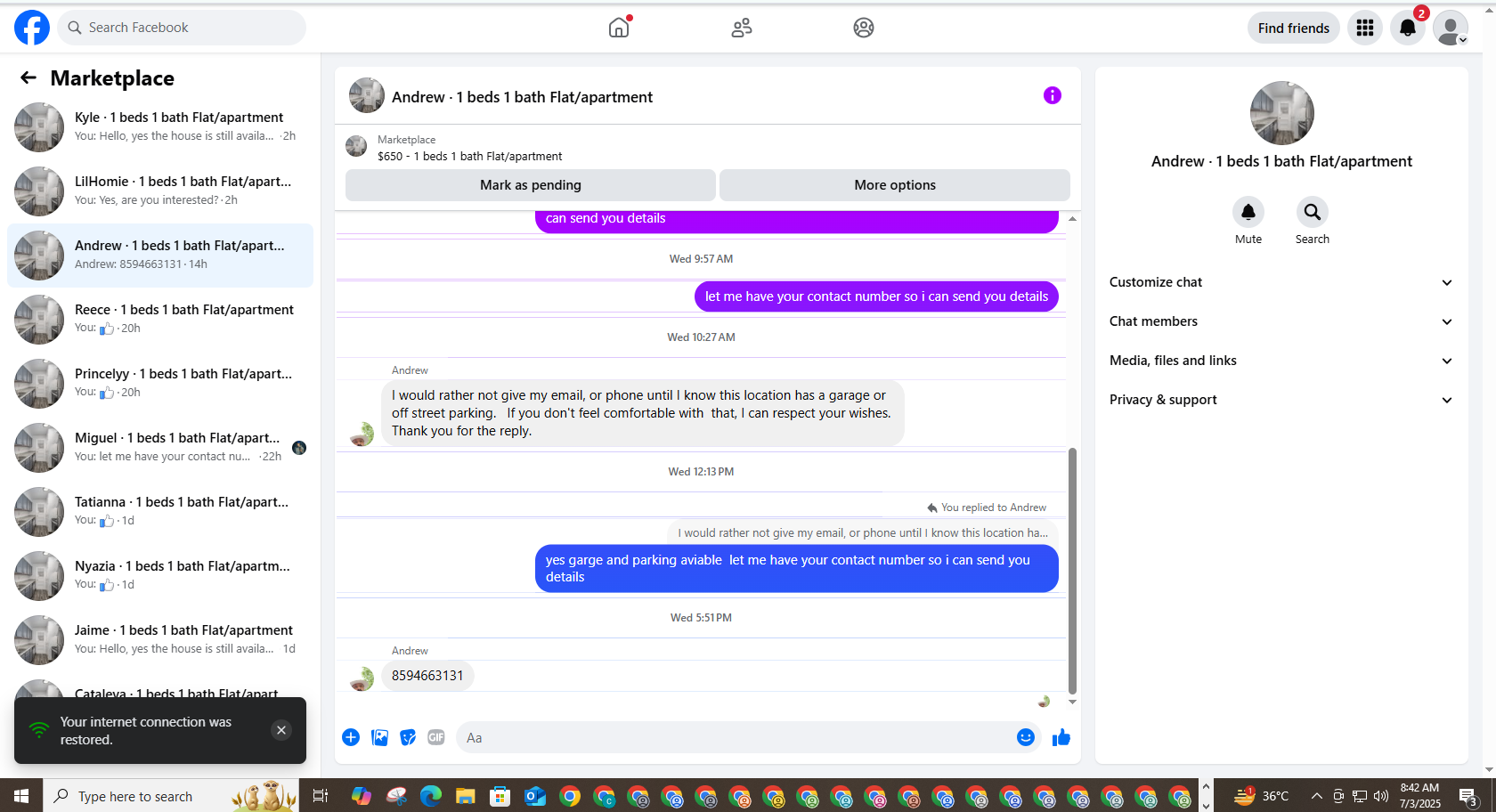Open the Windows action center

(x=1469, y=796)
